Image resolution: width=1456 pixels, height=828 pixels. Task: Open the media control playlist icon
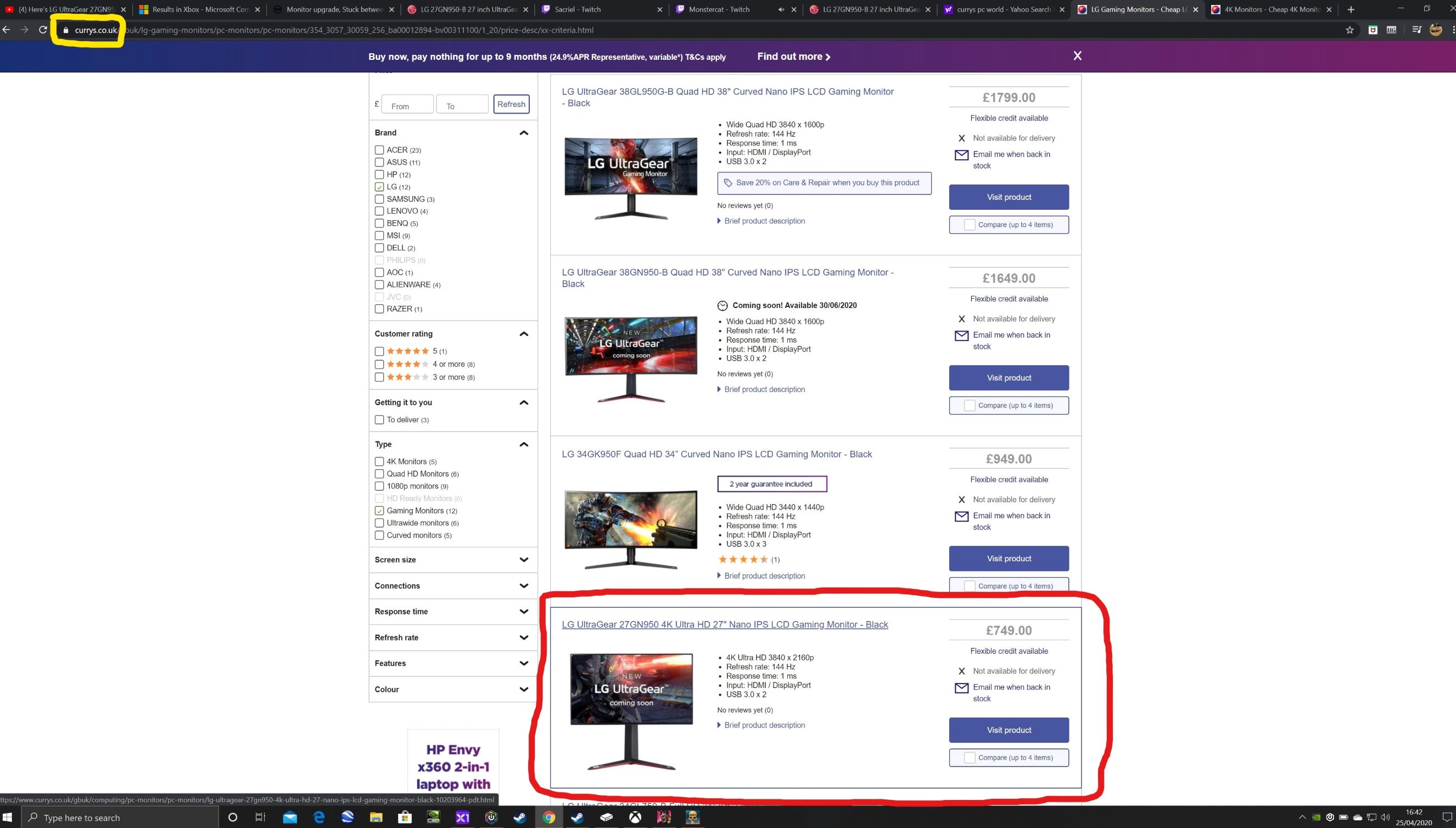click(x=1416, y=30)
